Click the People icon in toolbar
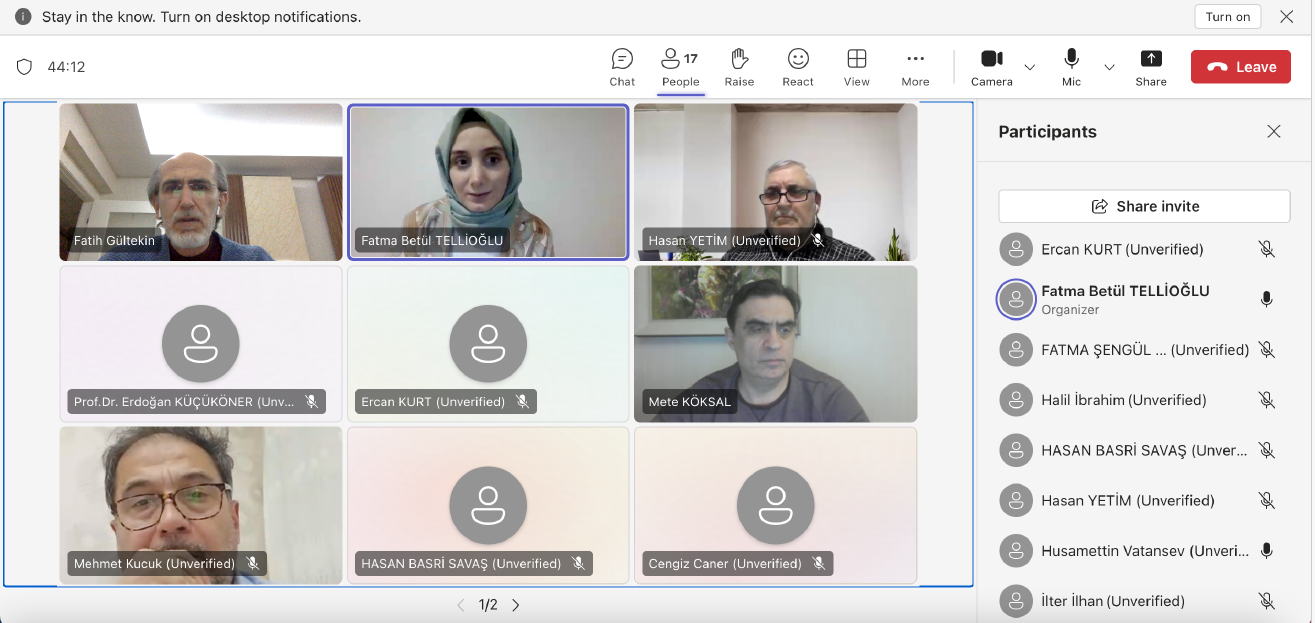Viewport: 1315px width, 623px height. tap(680, 67)
